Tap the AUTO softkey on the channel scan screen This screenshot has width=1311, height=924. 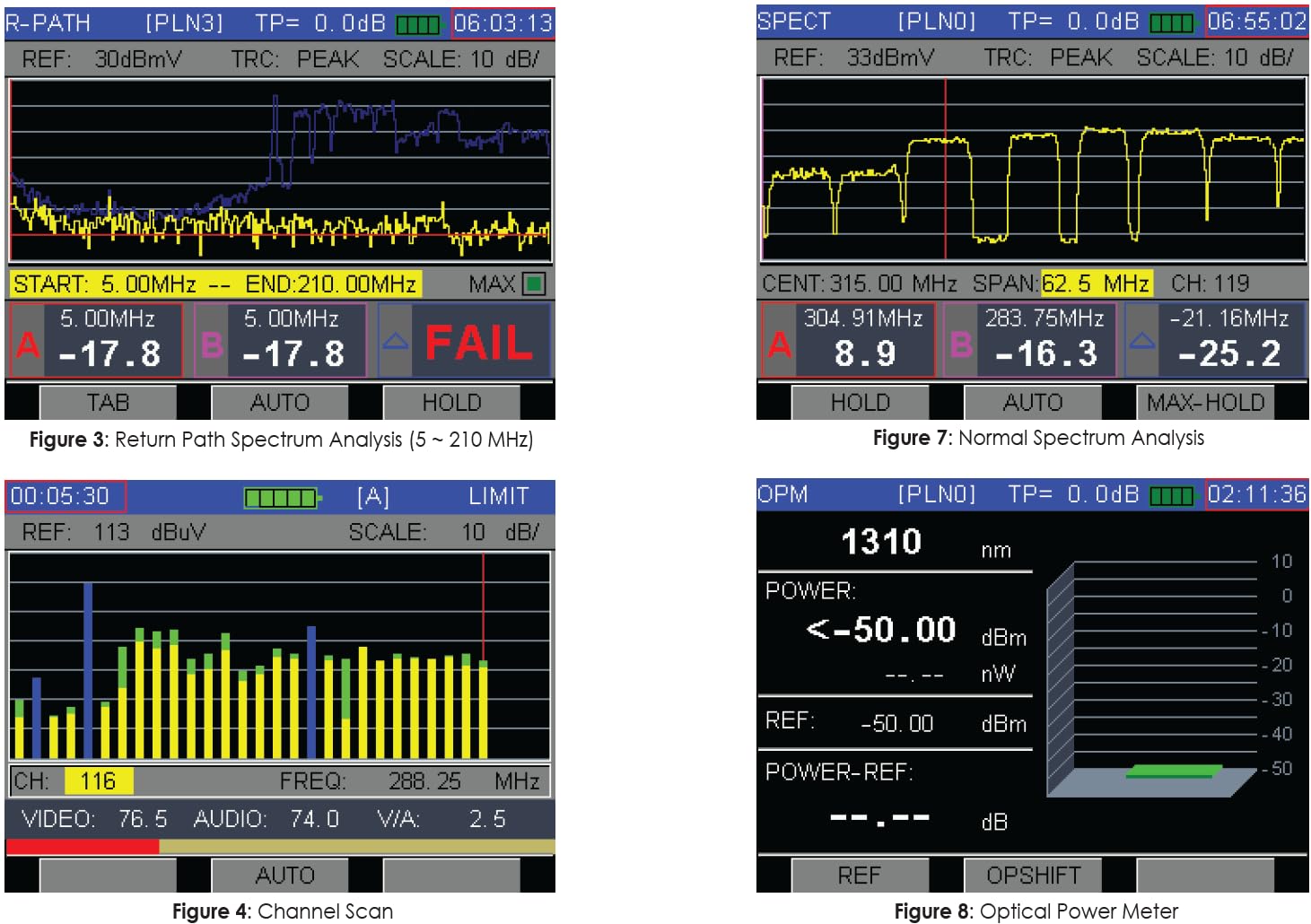point(280,875)
